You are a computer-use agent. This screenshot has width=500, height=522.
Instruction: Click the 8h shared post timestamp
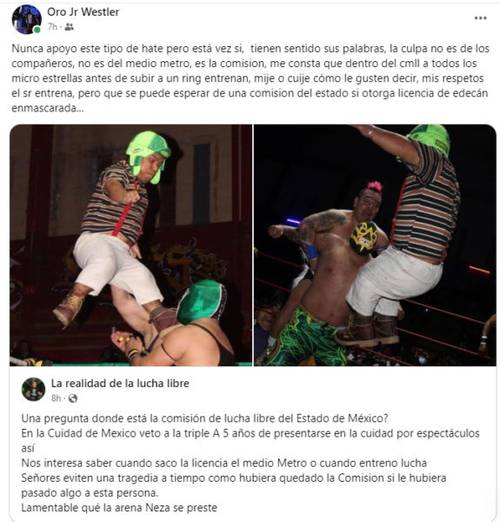click(56, 398)
